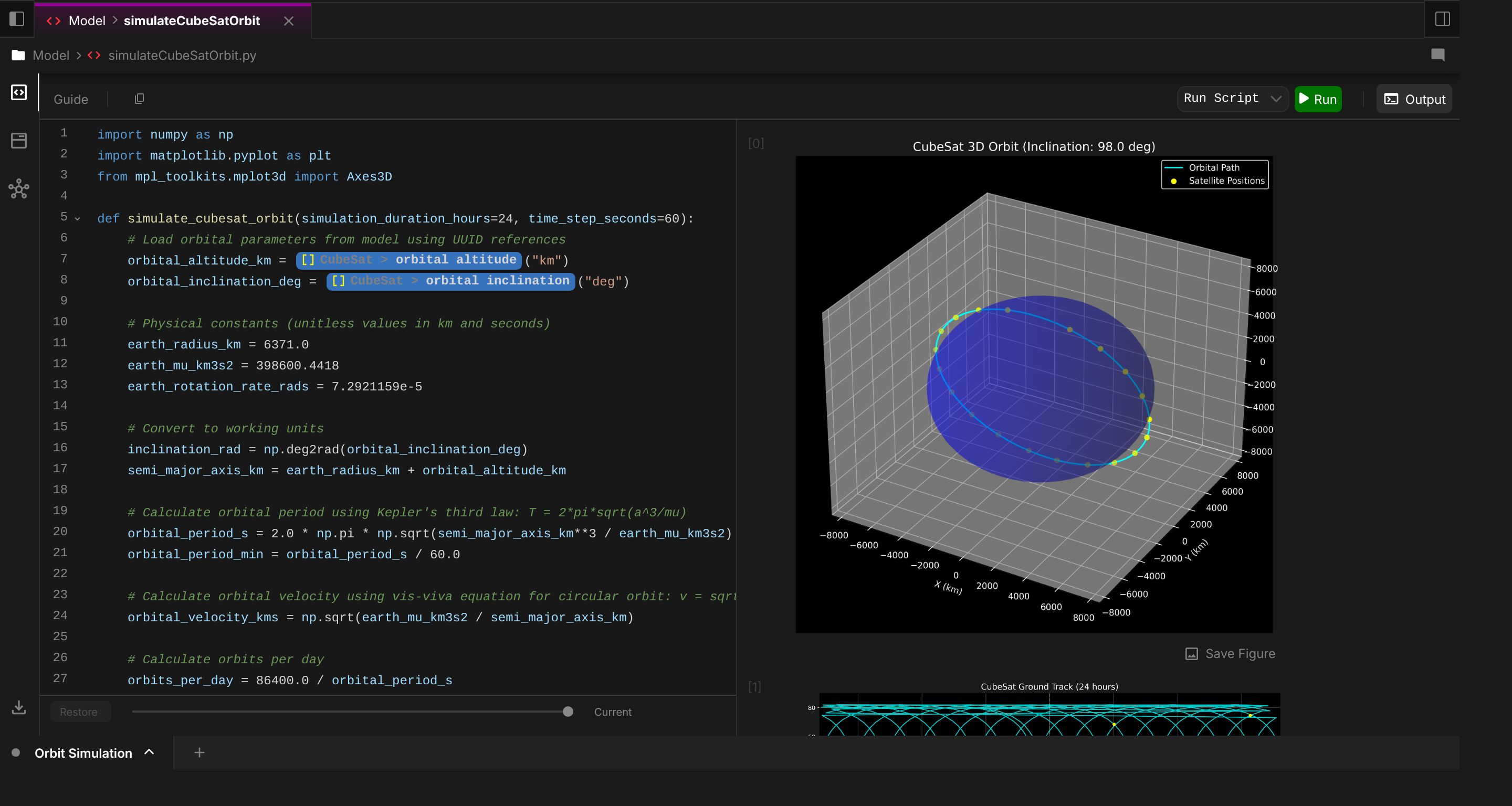Show the Output panel
The width and height of the screenshot is (1512, 806).
[x=1414, y=99]
